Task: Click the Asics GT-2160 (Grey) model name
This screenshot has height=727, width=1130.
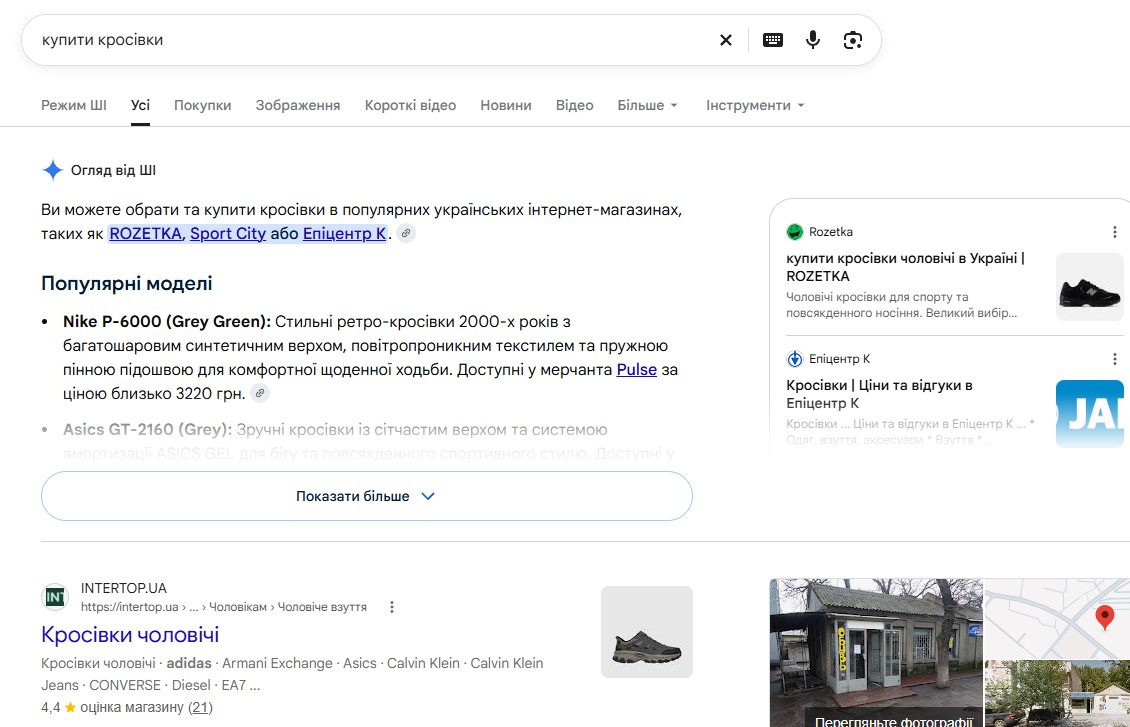Action: [148, 429]
